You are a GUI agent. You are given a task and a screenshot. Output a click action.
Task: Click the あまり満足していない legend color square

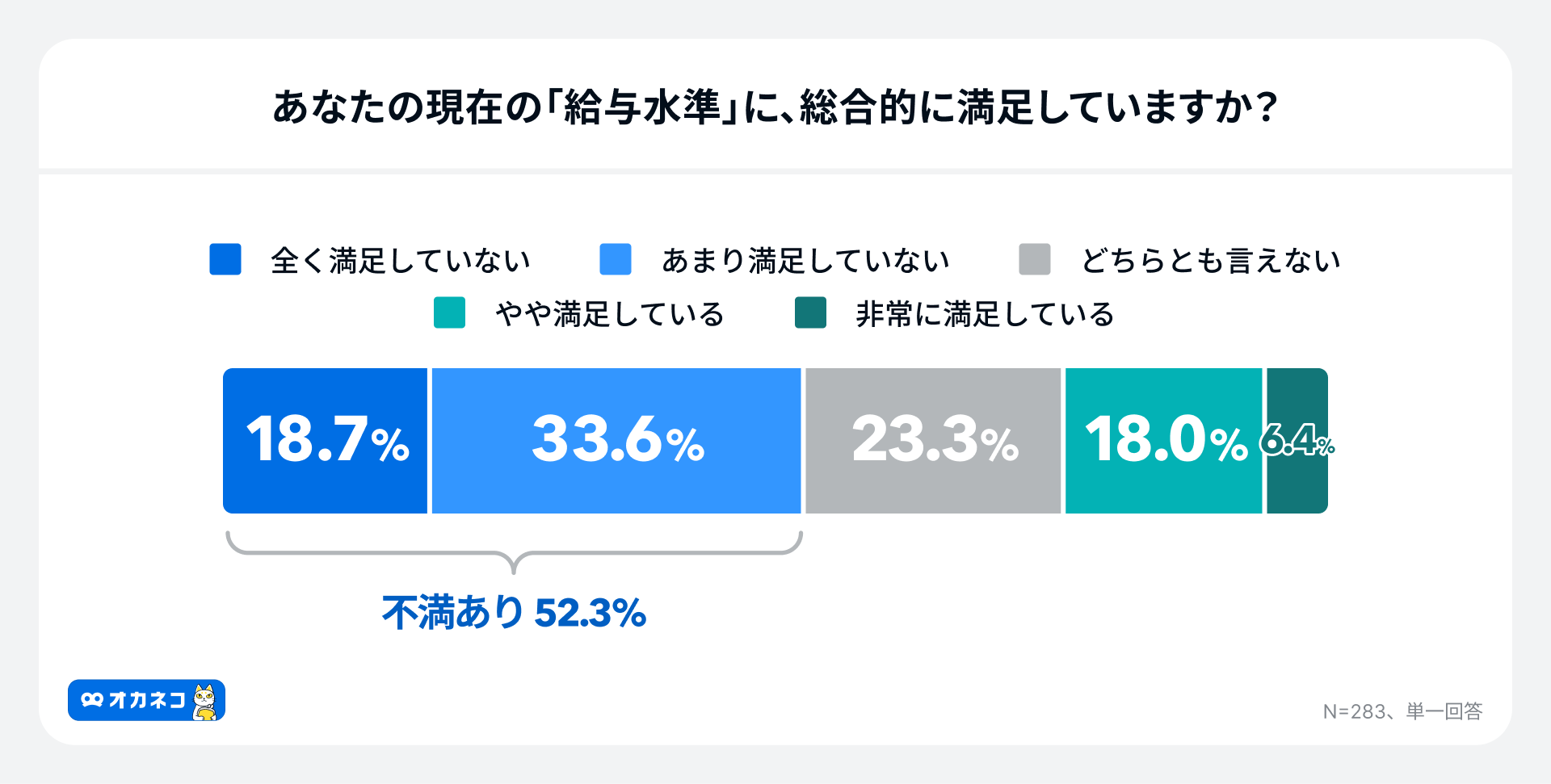616,259
